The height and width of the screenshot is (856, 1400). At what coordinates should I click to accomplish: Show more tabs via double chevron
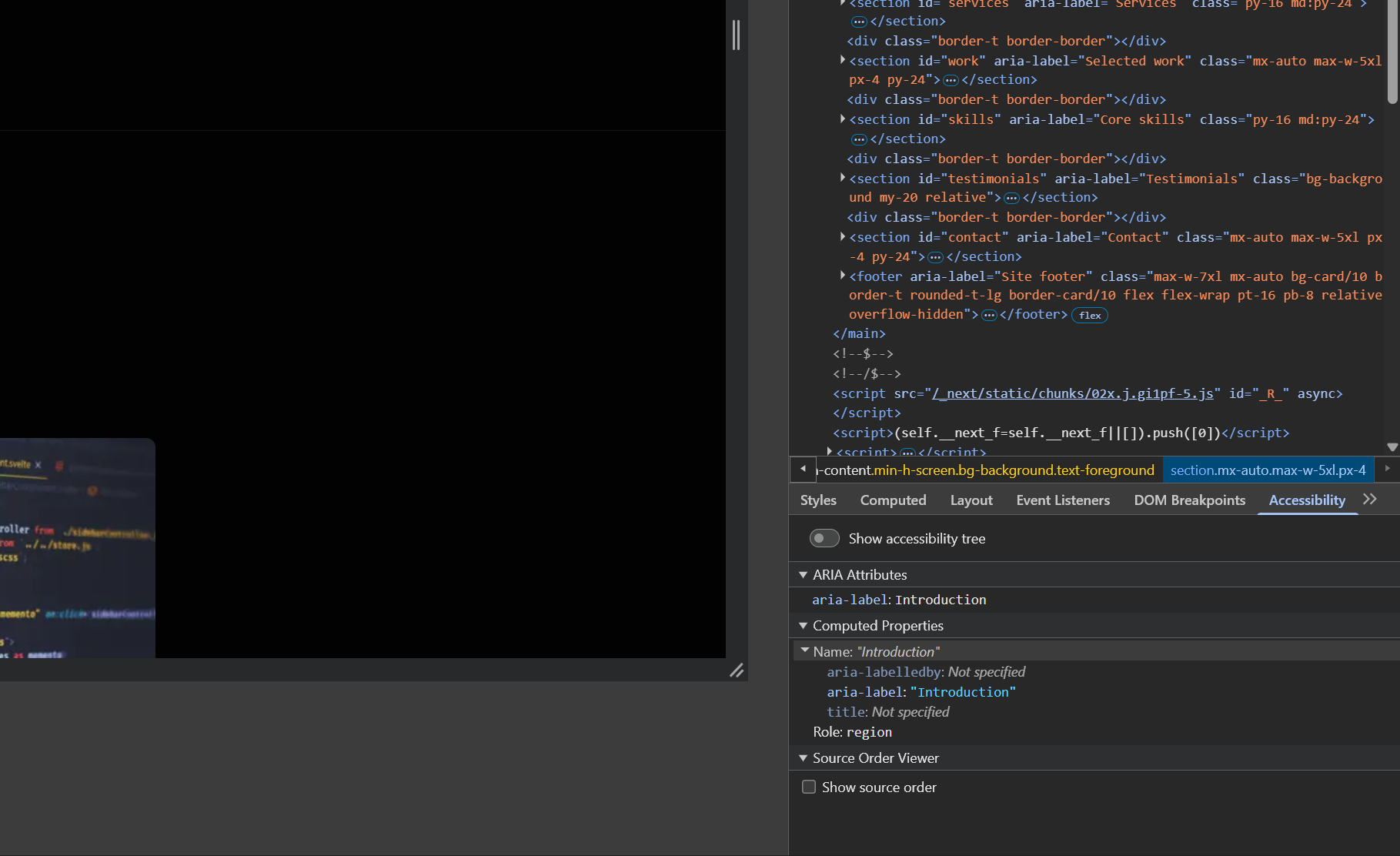click(1370, 499)
